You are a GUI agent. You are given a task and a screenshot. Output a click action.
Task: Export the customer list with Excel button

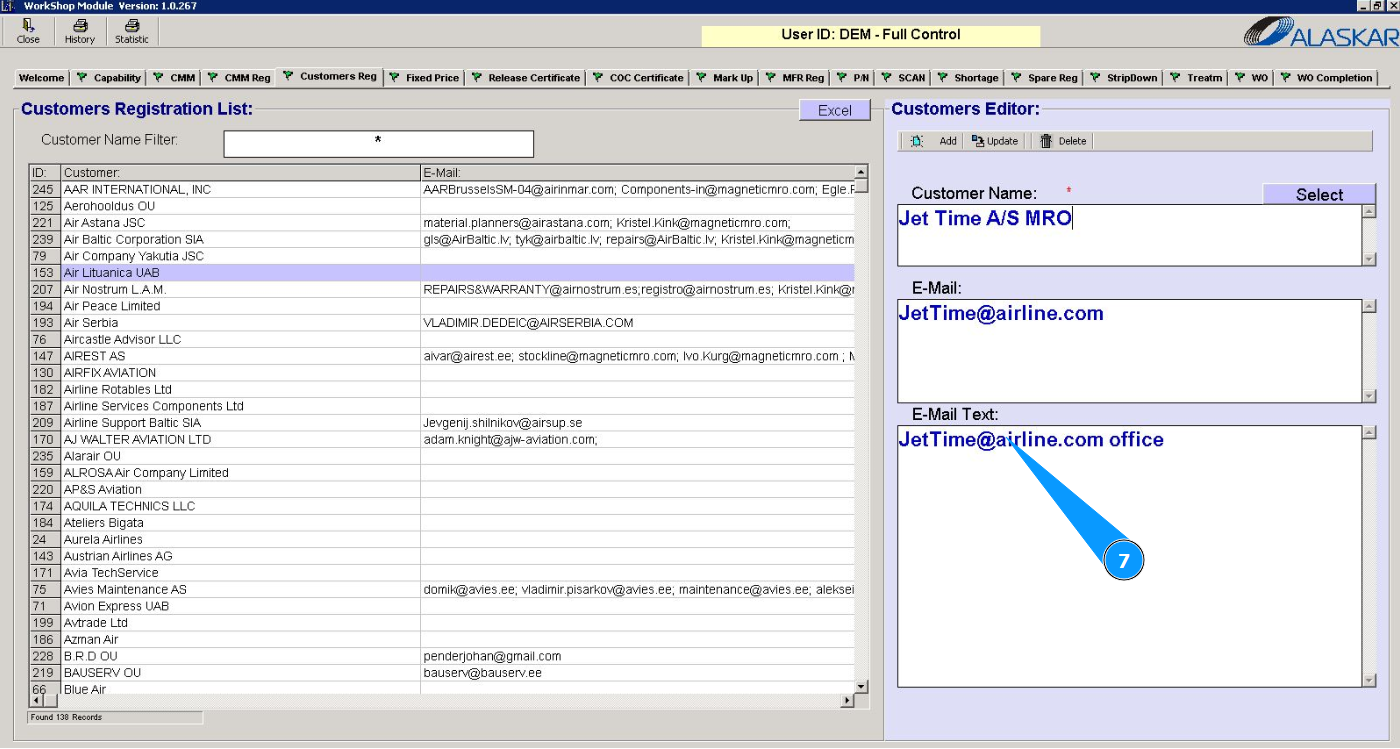tap(835, 110)
